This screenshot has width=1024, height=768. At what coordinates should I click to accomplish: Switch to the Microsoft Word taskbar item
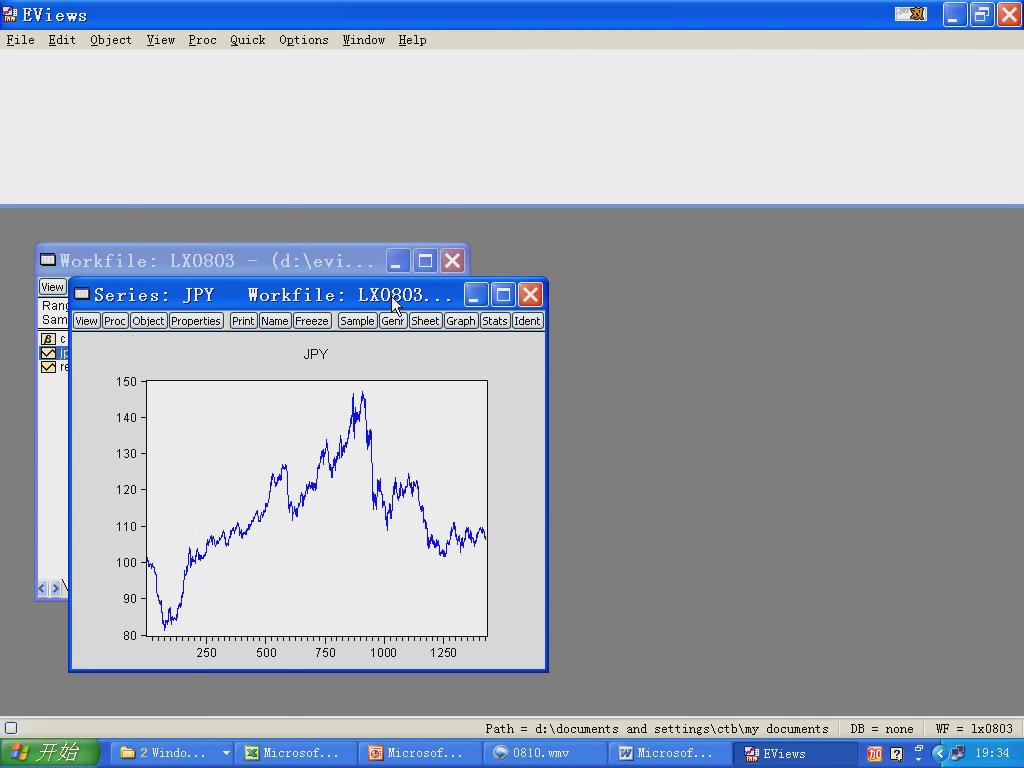click(x=669, y=753)
